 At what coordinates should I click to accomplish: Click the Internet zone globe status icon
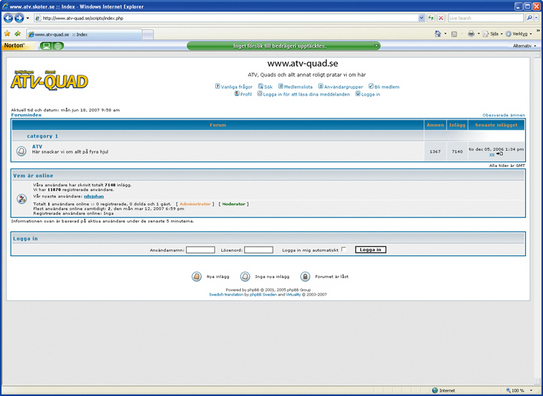435,390
